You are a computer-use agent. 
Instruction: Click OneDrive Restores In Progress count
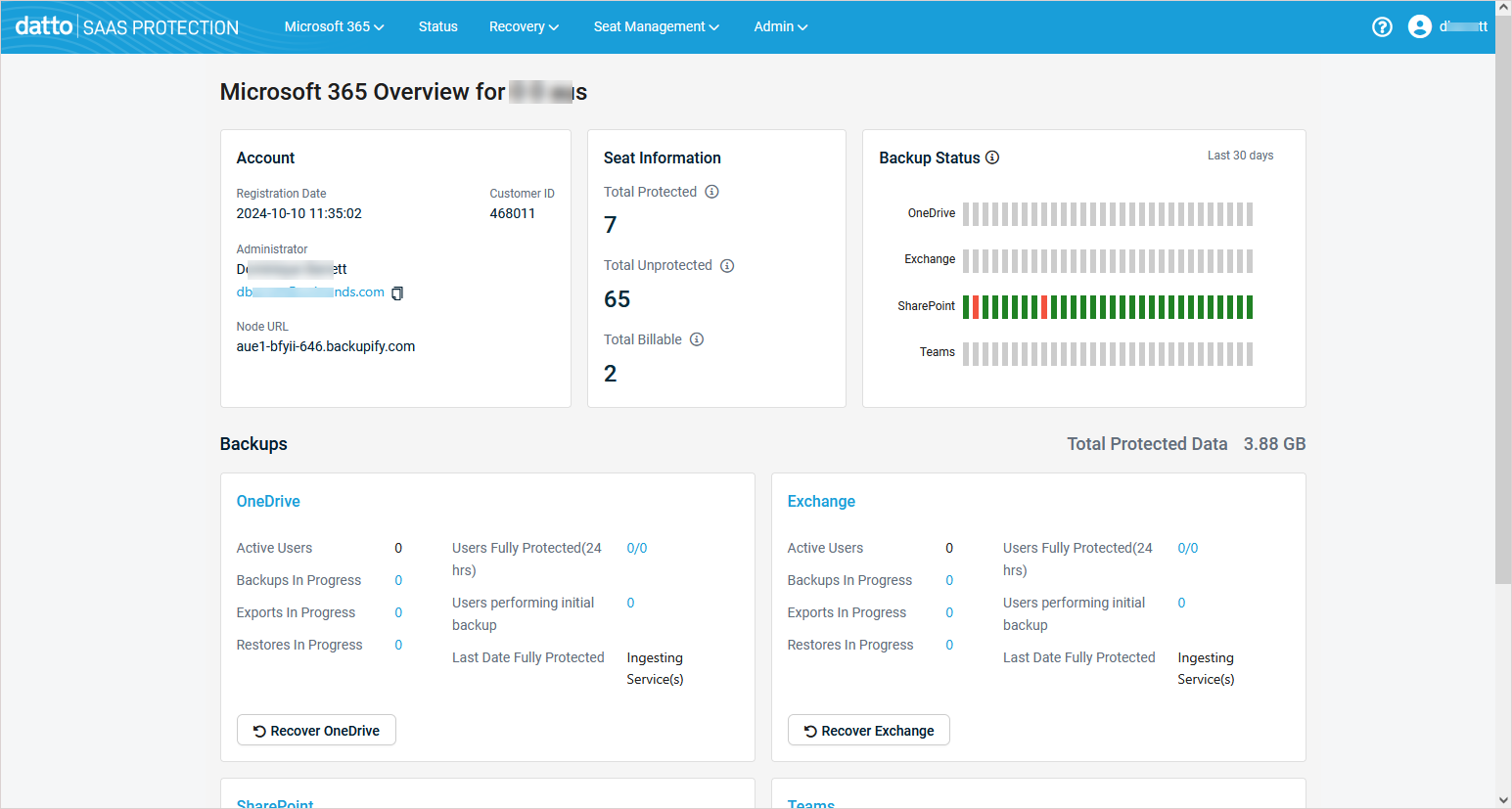click(x=398, y=646)
